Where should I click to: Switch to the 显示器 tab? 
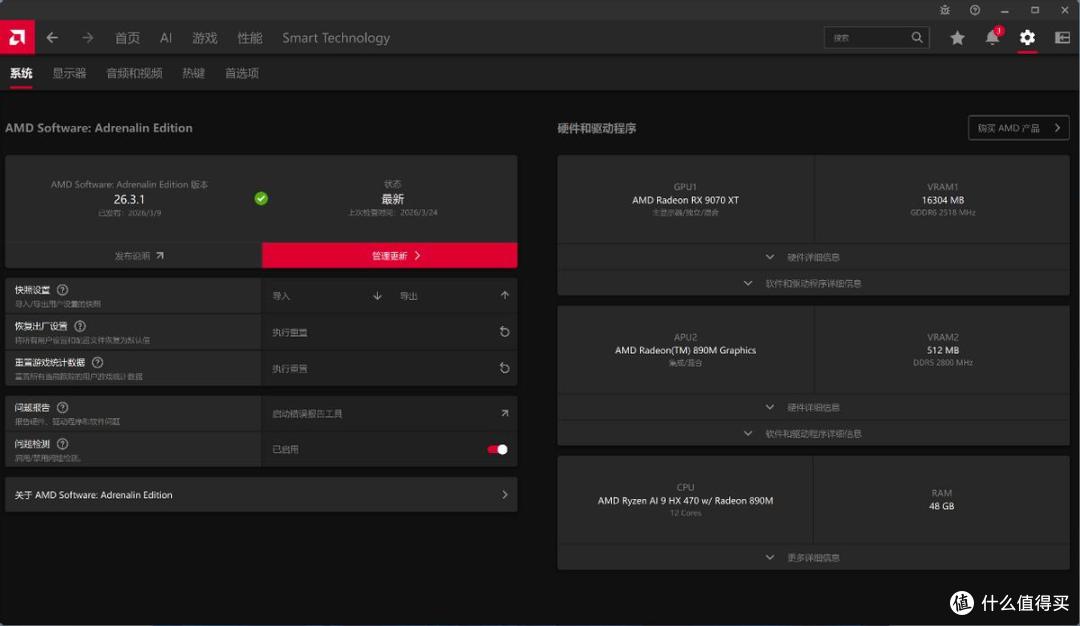coord(70,73)
